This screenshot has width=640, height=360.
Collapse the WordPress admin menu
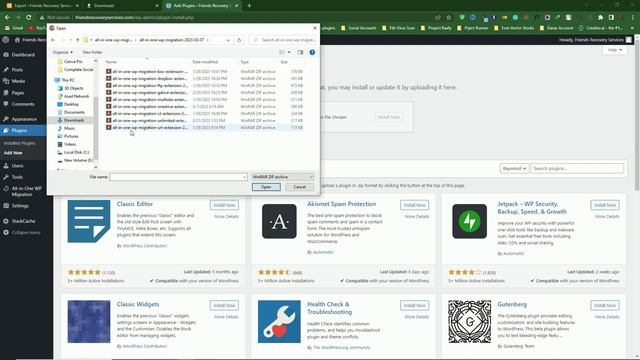26,233
